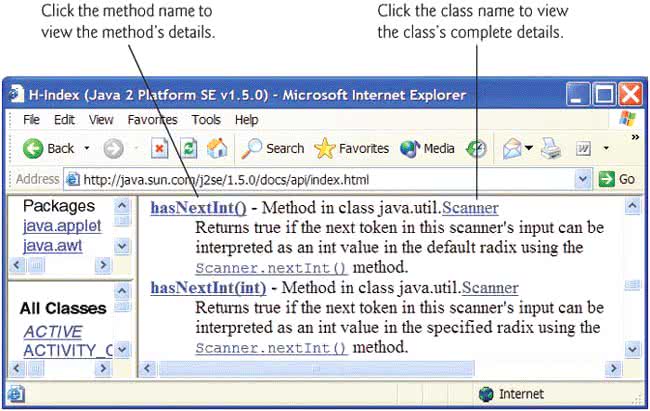
Task: Print the page with the printer icon
Action: (x=551, y=148)
